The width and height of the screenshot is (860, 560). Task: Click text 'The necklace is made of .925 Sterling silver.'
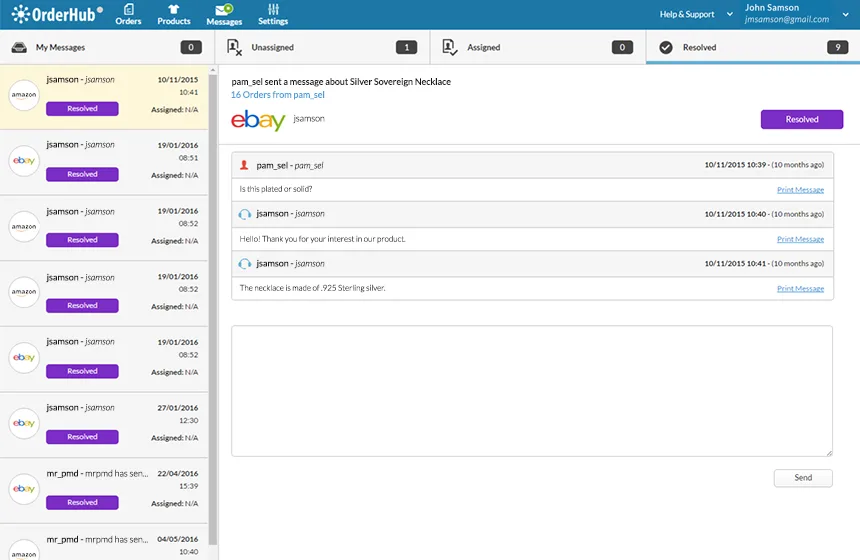(x=312, y=288)
